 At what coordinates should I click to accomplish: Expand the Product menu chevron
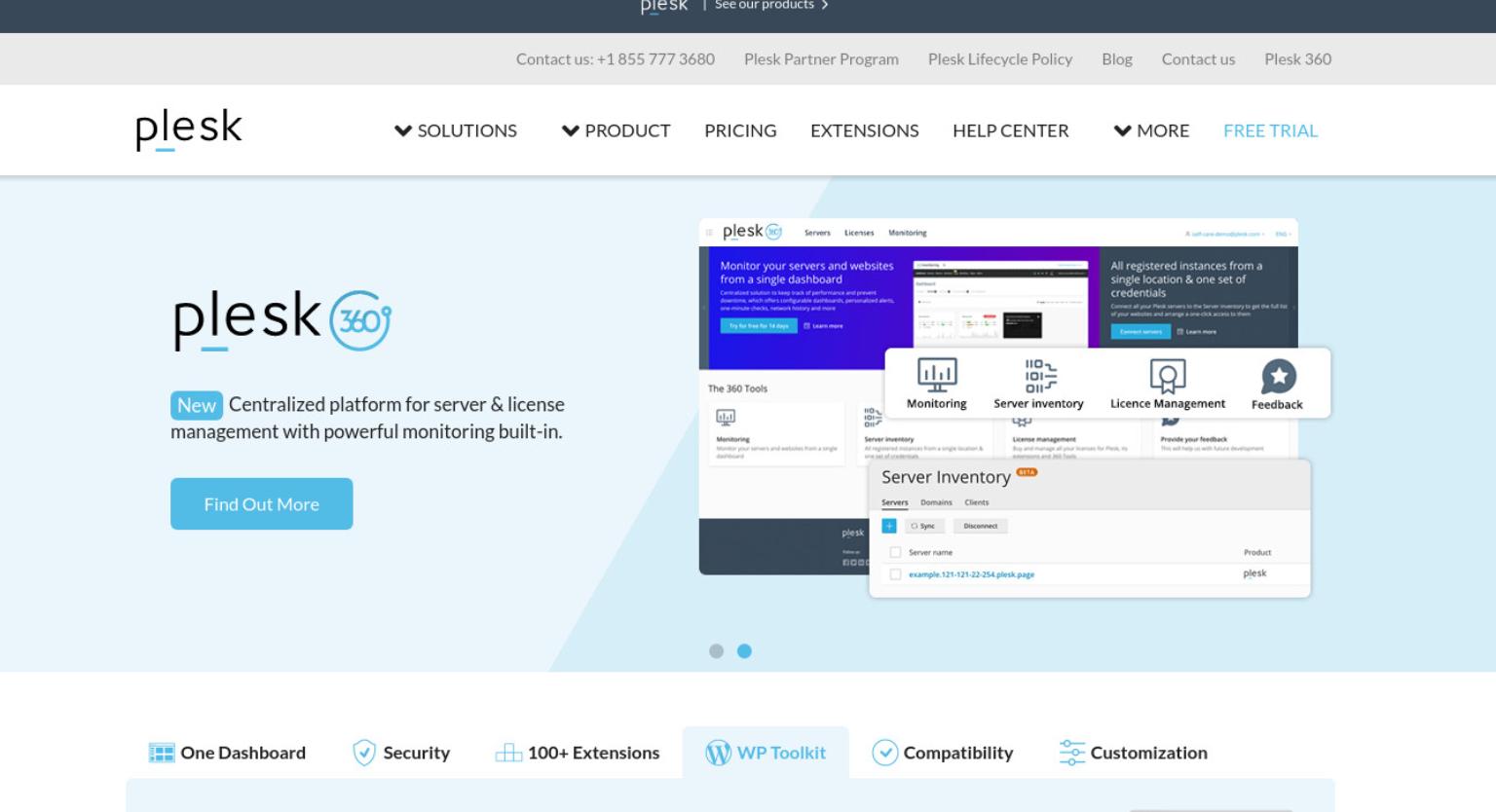[571, 130]
